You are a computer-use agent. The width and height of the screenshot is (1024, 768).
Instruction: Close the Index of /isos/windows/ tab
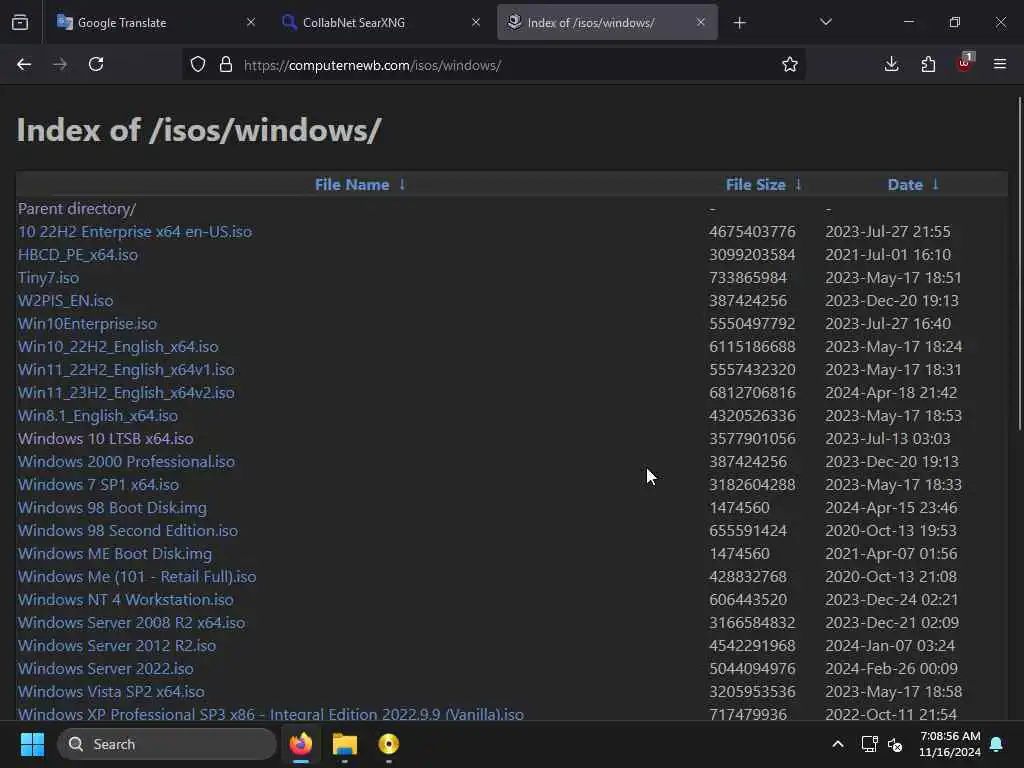click(701, 23)
